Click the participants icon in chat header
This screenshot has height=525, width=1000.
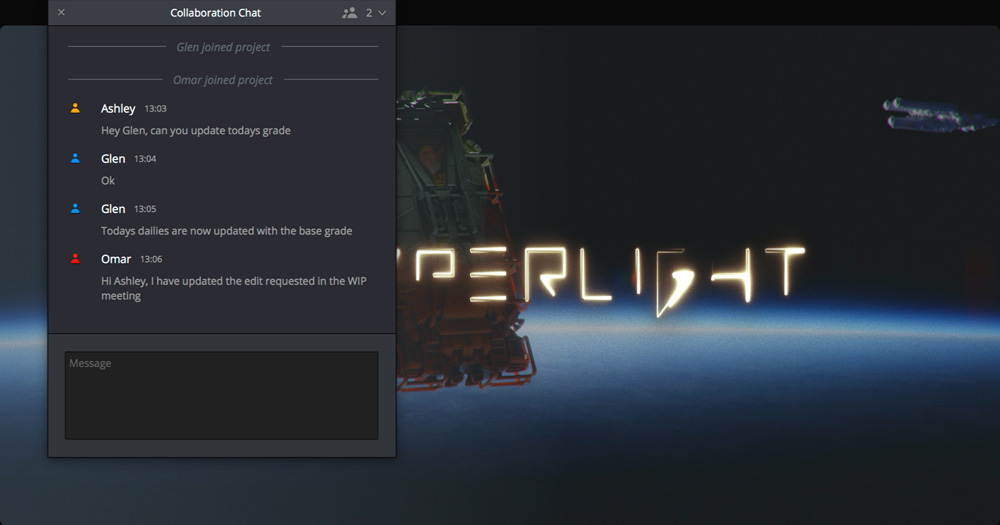pyautogui.click(x=349, y=13)
